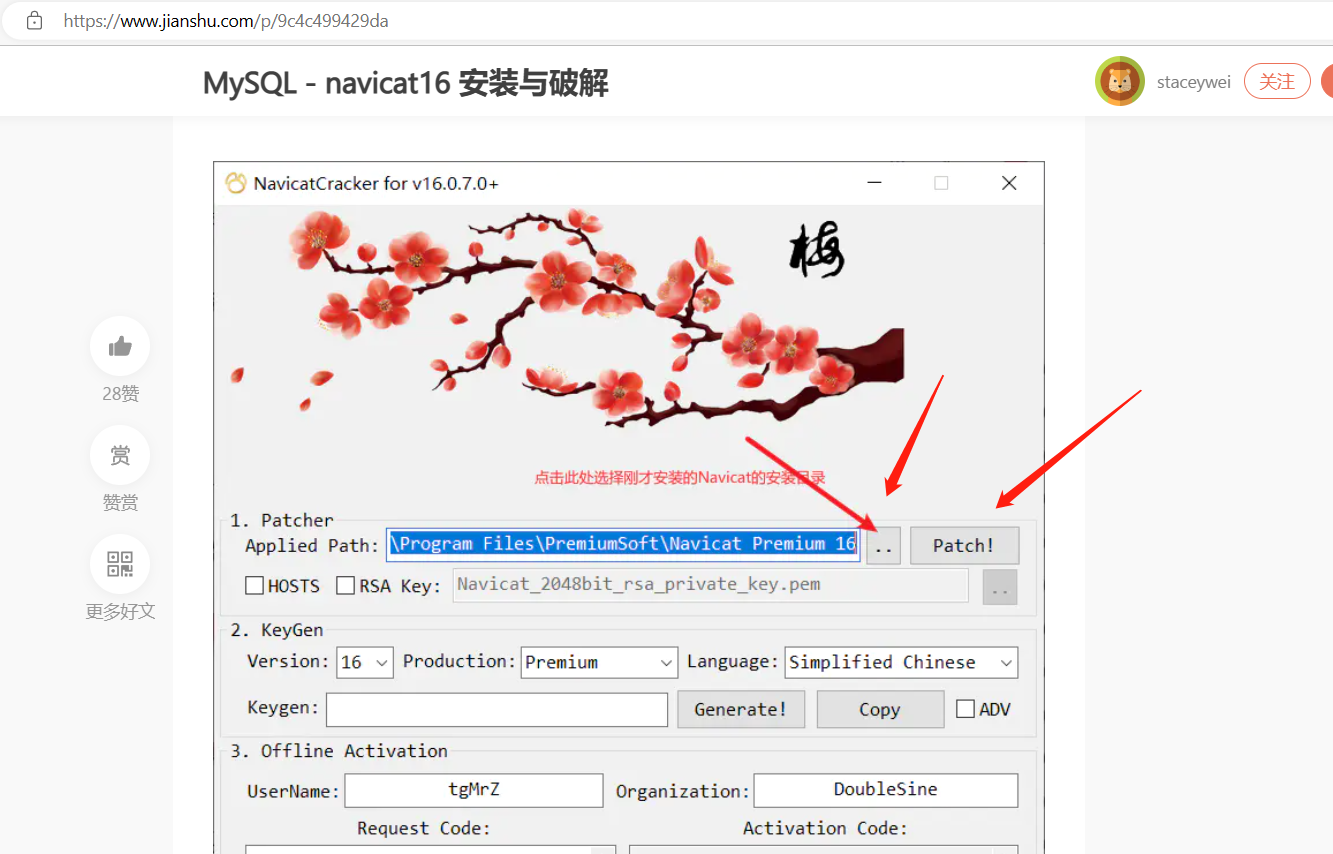Click the Applied Path text field

click(623, 544)
